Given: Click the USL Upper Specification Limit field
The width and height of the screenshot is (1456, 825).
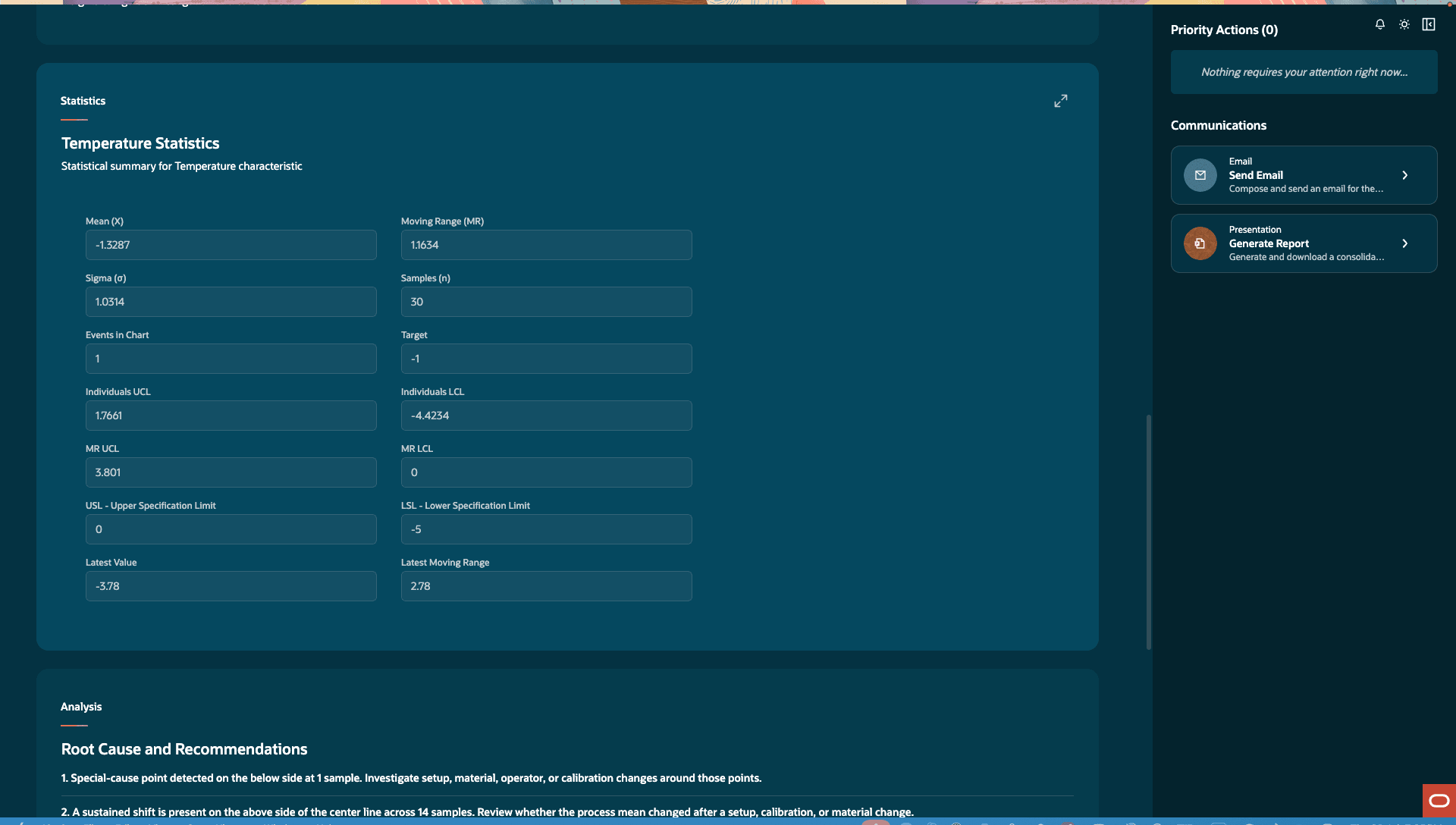Looking at the screenshot, I should tap(231, 529).
